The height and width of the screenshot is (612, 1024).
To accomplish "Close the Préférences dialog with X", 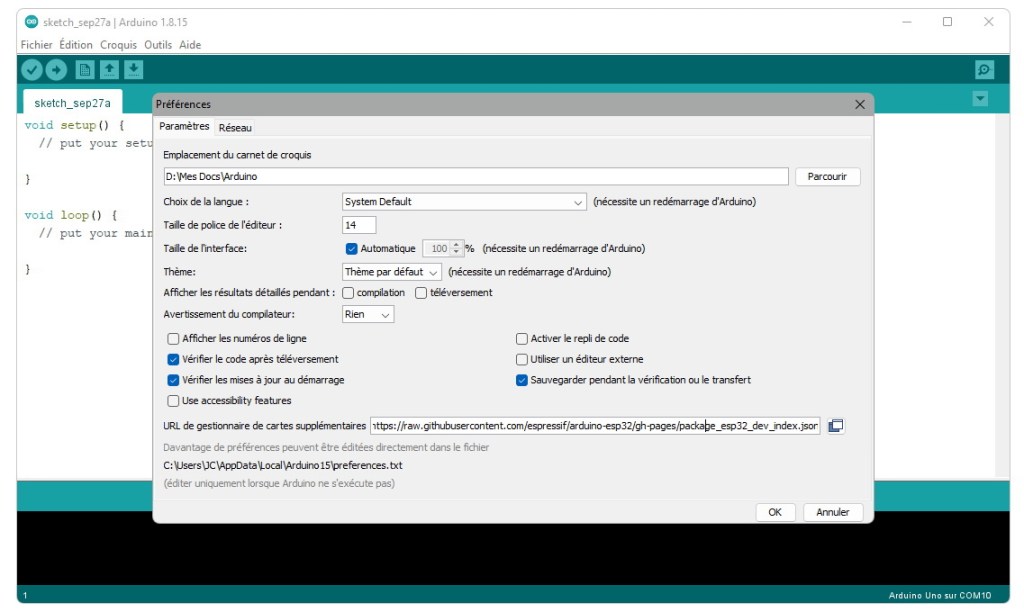I will 860,104.
